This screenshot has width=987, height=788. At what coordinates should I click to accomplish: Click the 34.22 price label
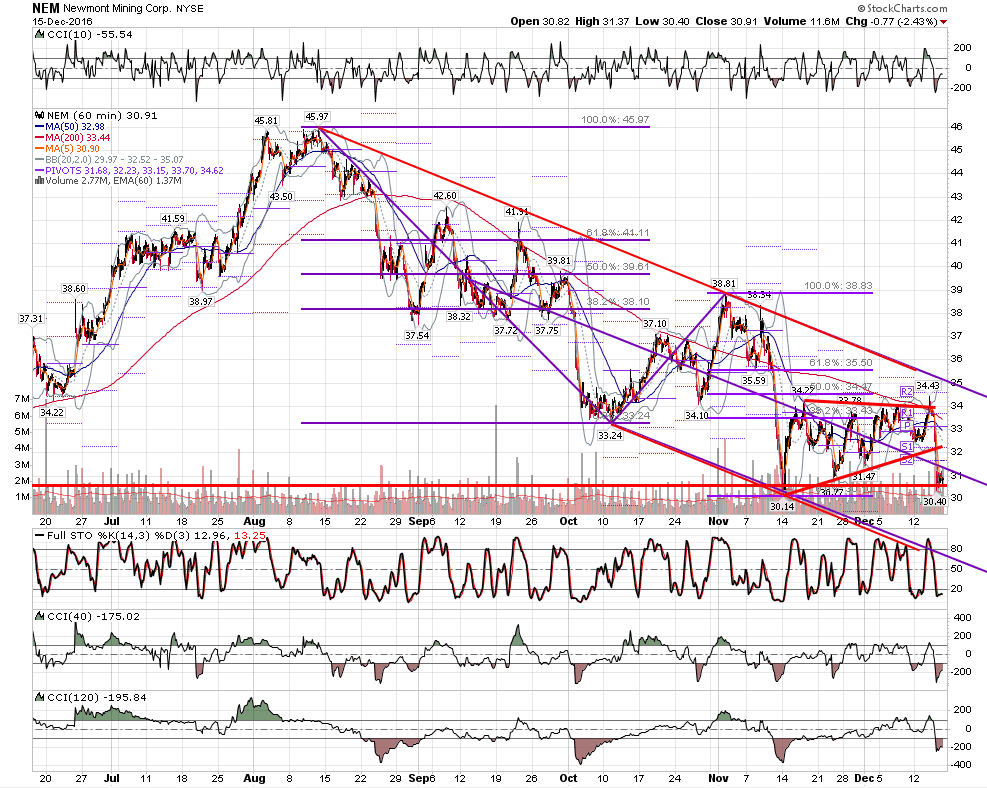tap(52, 412)
